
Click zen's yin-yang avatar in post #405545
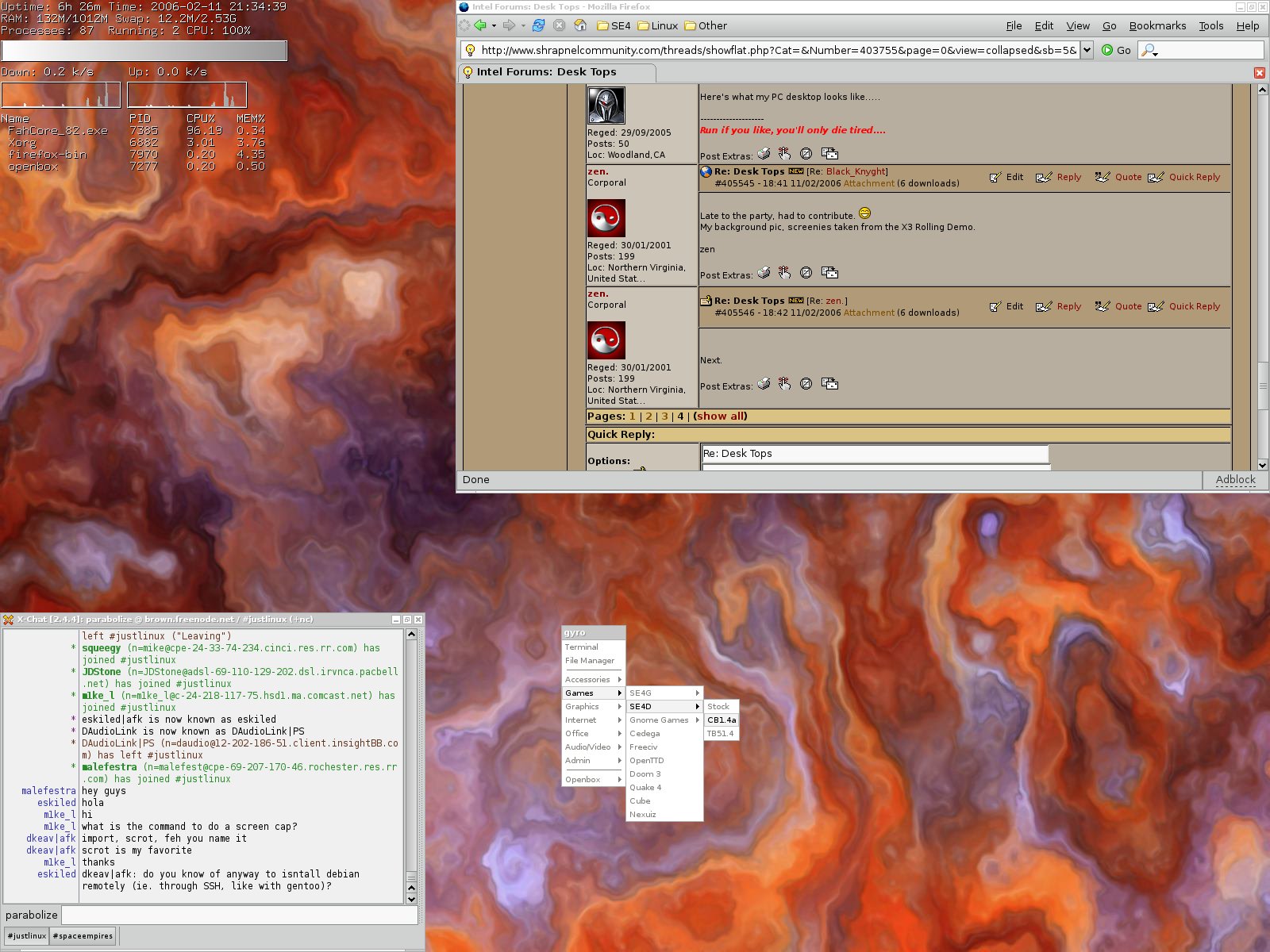pos(606,218)
